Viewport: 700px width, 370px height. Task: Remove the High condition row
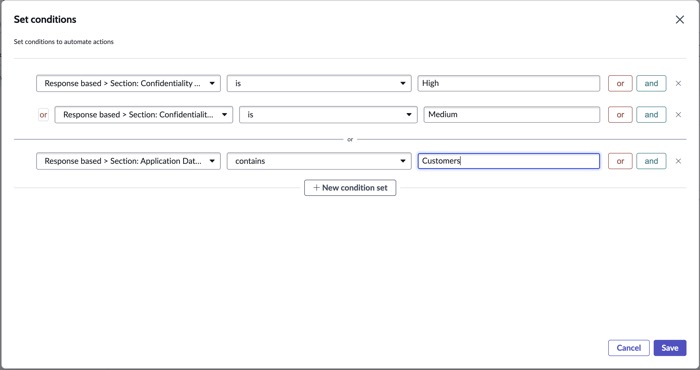pos(678,83)
